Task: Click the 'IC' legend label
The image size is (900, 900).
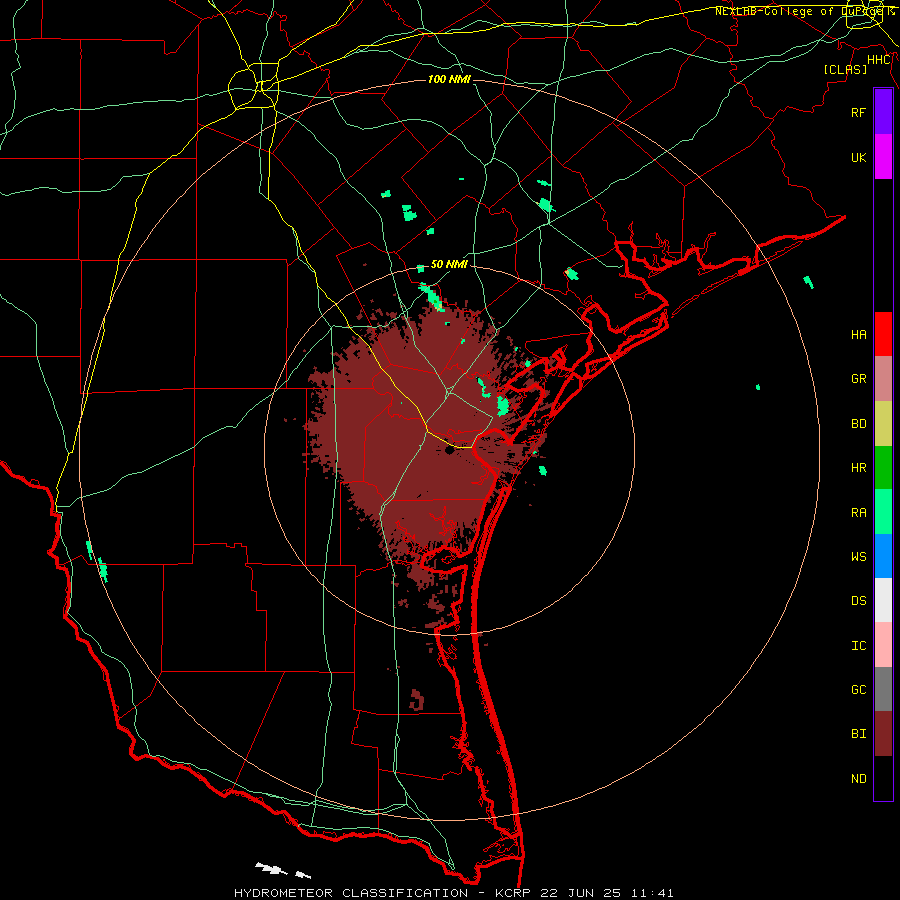Action: [858, 646]
